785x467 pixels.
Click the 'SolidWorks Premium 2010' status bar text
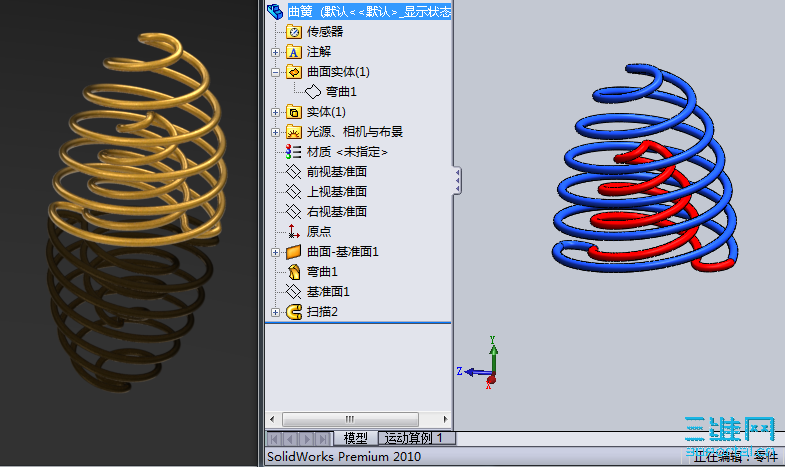(x=344, y=456)
